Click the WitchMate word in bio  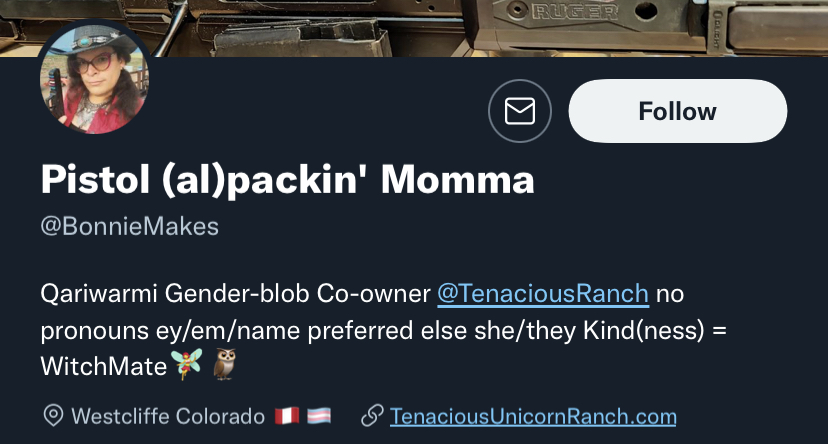click(x=104, y=366)
